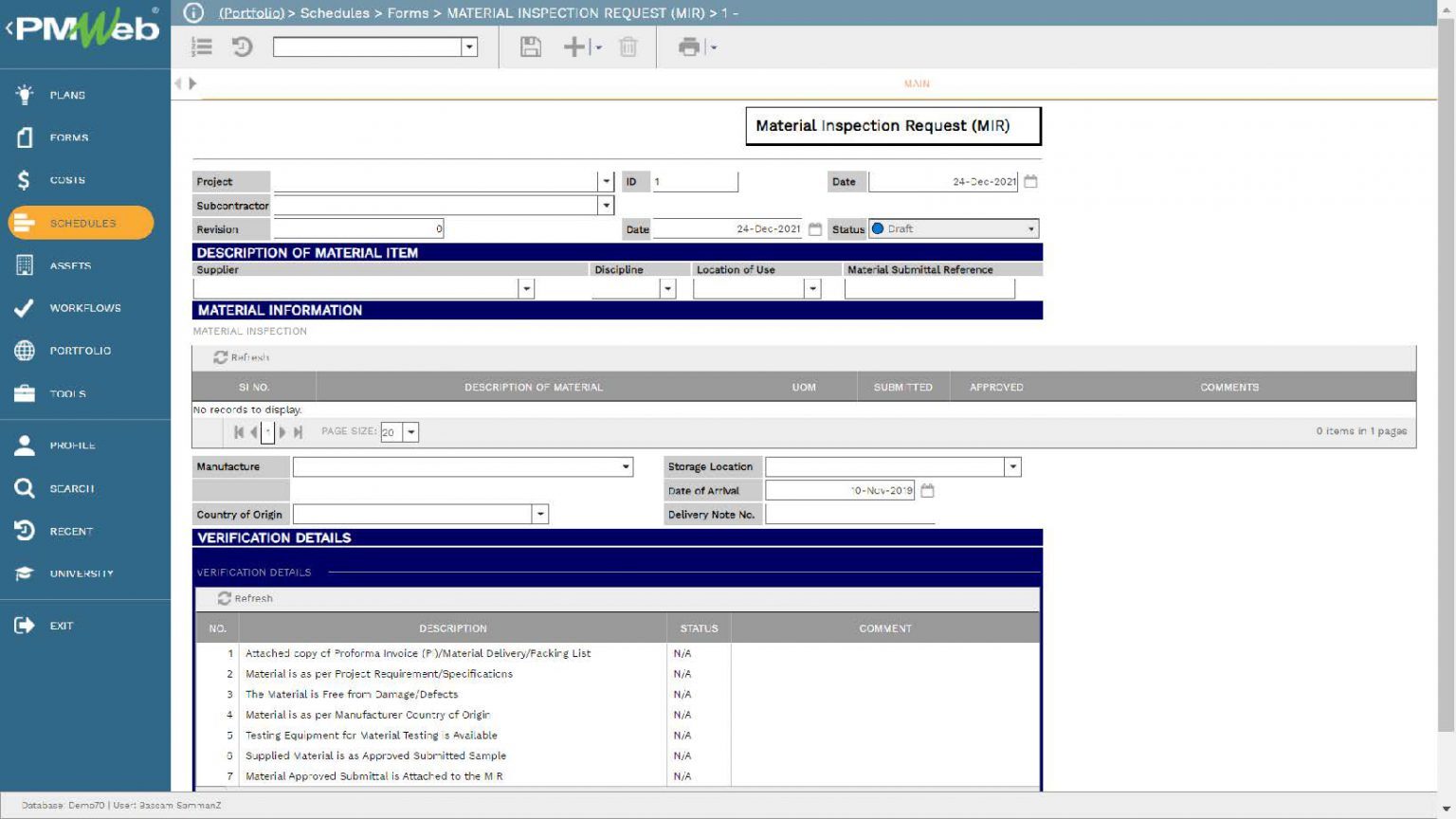Add a new record with the plus icon
Viewport: 1456px width, 819px height.
tap(575, 46)
